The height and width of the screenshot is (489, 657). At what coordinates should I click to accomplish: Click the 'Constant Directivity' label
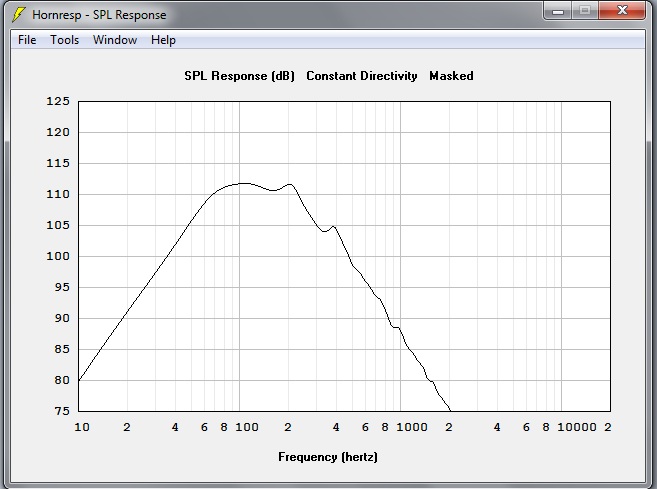tap(362, 76)
